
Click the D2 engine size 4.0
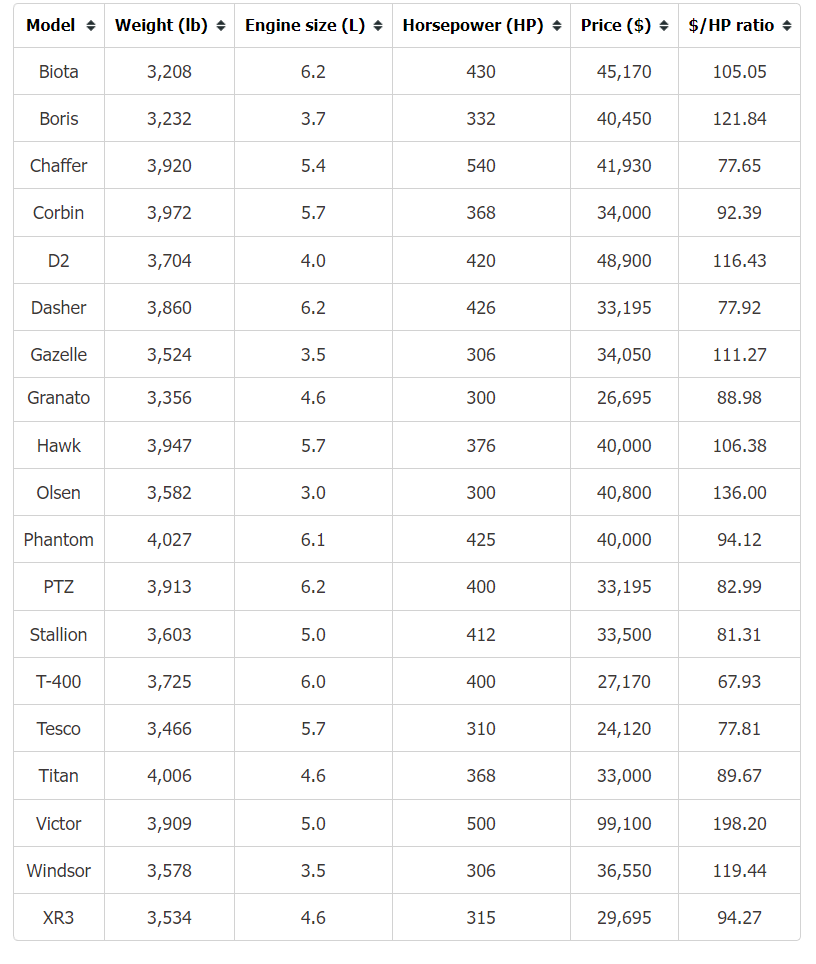coord(313,261)
